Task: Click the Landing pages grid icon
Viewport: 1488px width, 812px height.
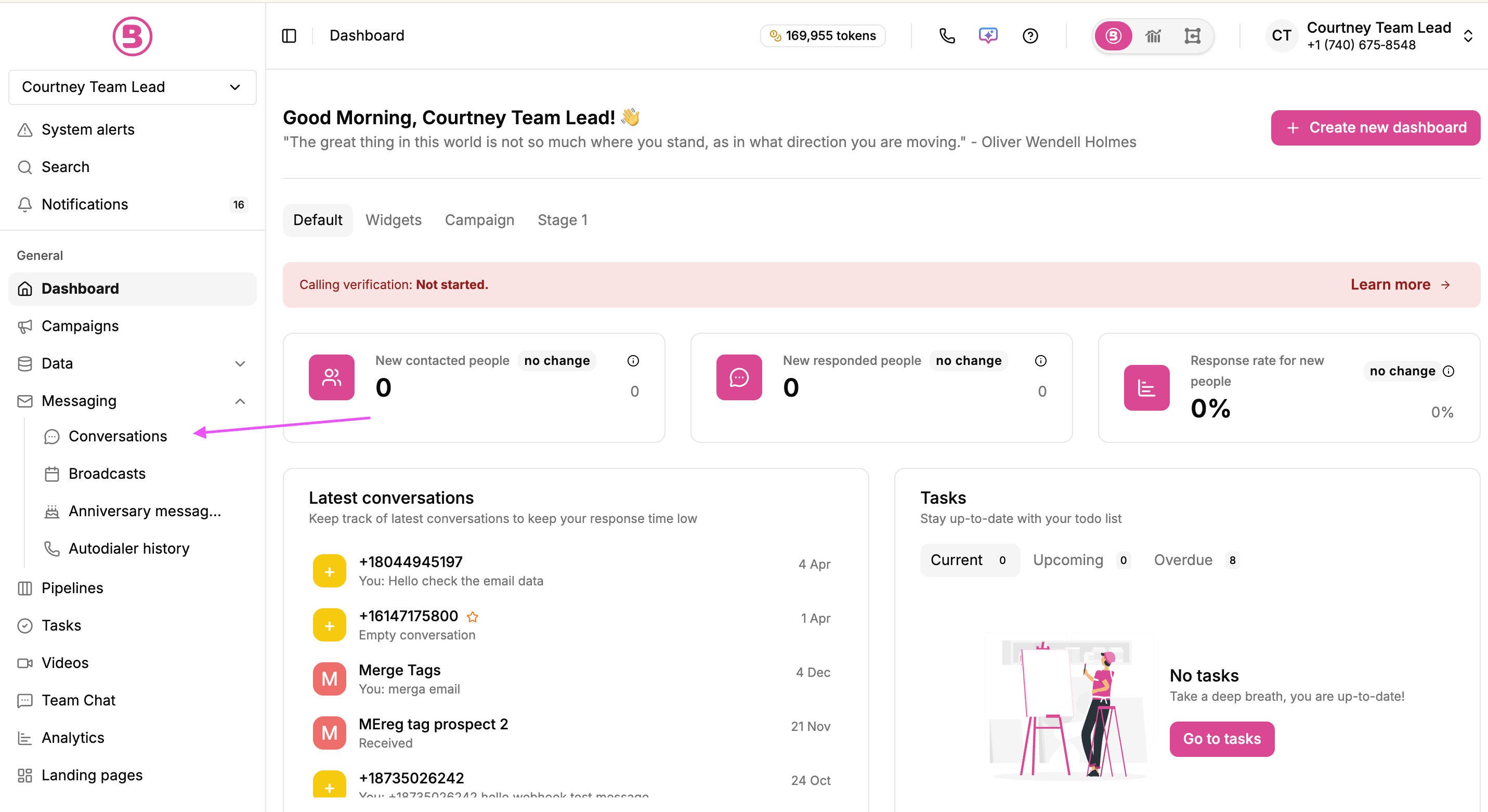Action: coord(25,776)
